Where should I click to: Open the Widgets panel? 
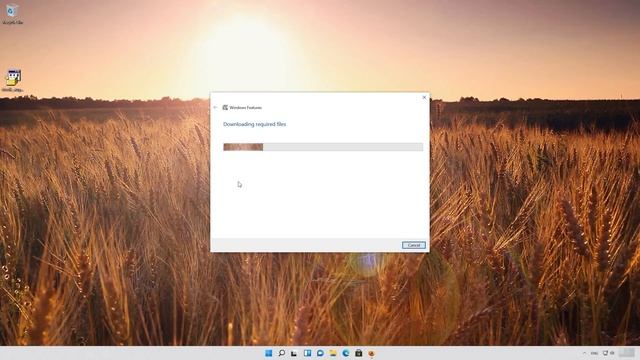[x=307, y=353]
